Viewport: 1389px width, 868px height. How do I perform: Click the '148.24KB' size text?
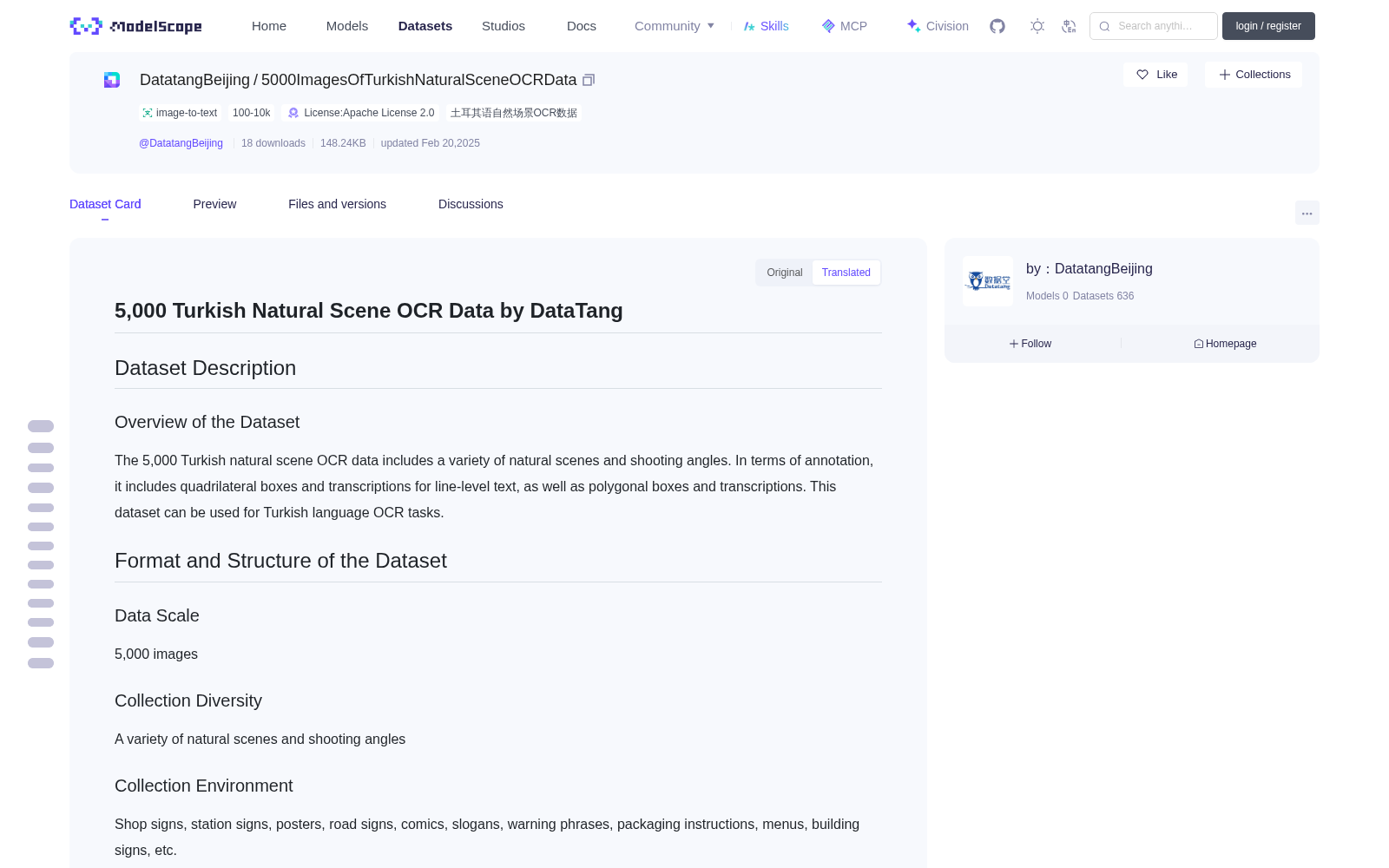click(343, 143)
